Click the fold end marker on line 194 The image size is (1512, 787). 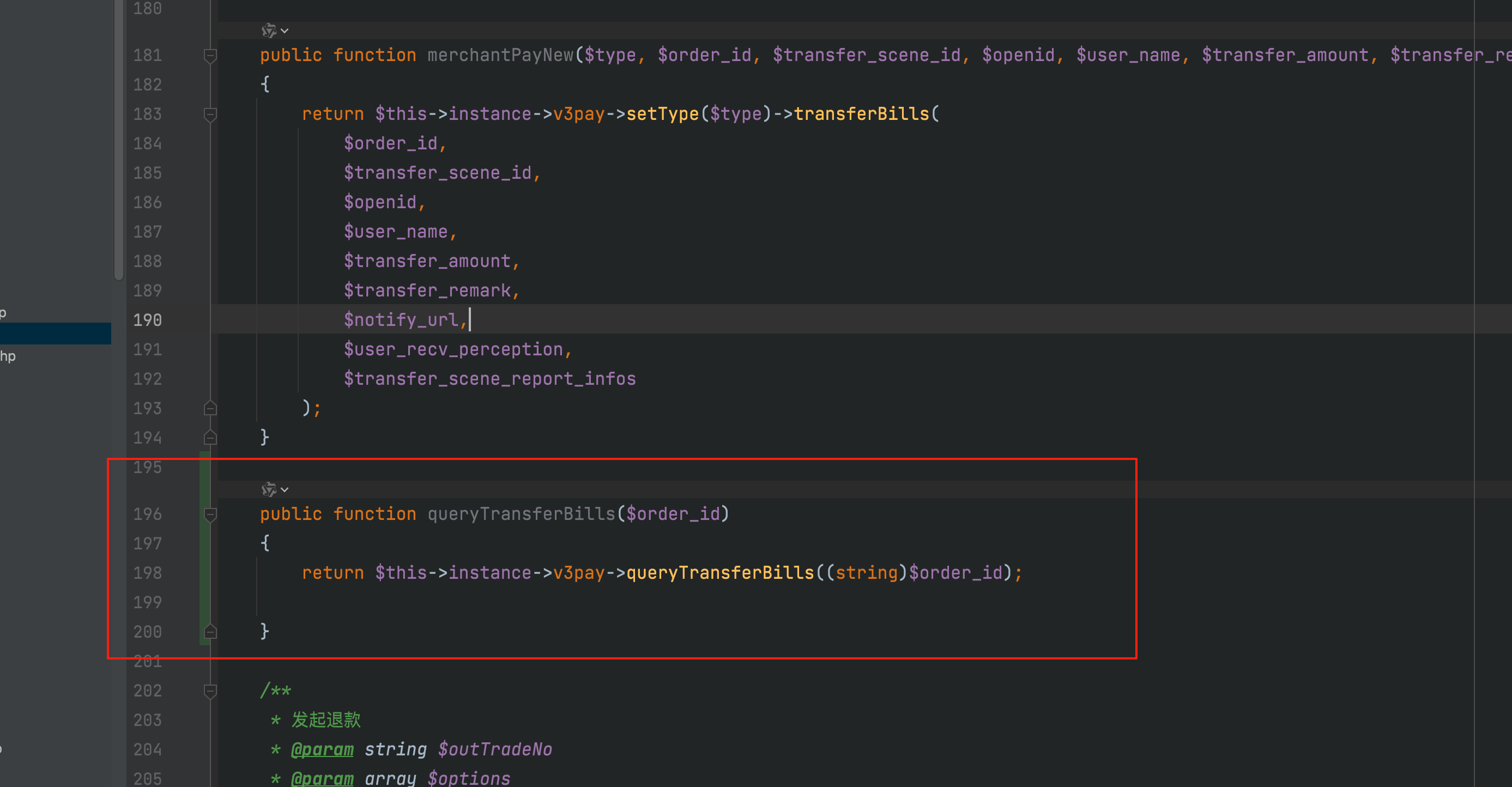(210, 438)
